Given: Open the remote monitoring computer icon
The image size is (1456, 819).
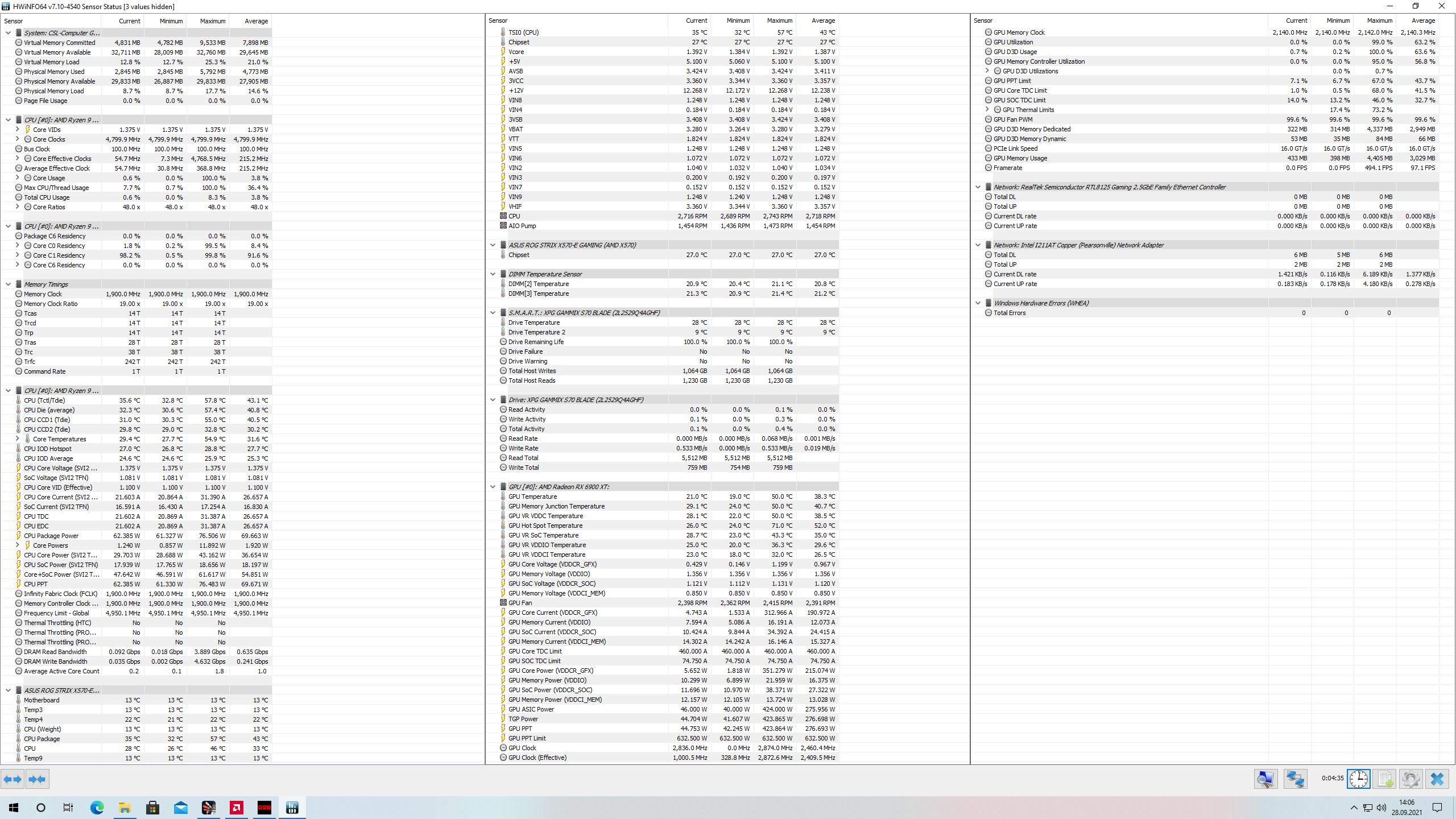Looking at the screenshot, I should [1266, 779].
